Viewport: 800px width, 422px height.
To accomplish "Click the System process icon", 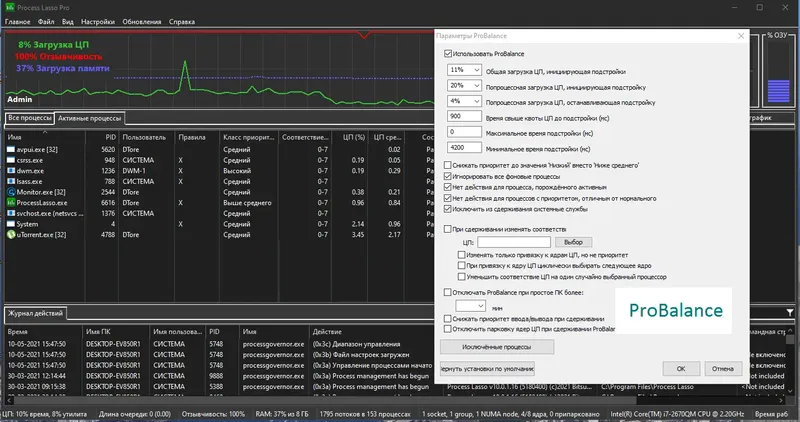I will coord(11,224).
